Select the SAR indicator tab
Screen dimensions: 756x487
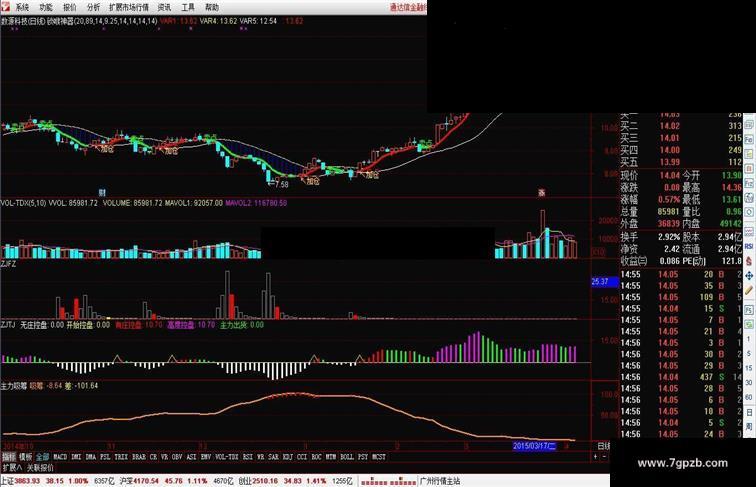[x=273, y=456]
